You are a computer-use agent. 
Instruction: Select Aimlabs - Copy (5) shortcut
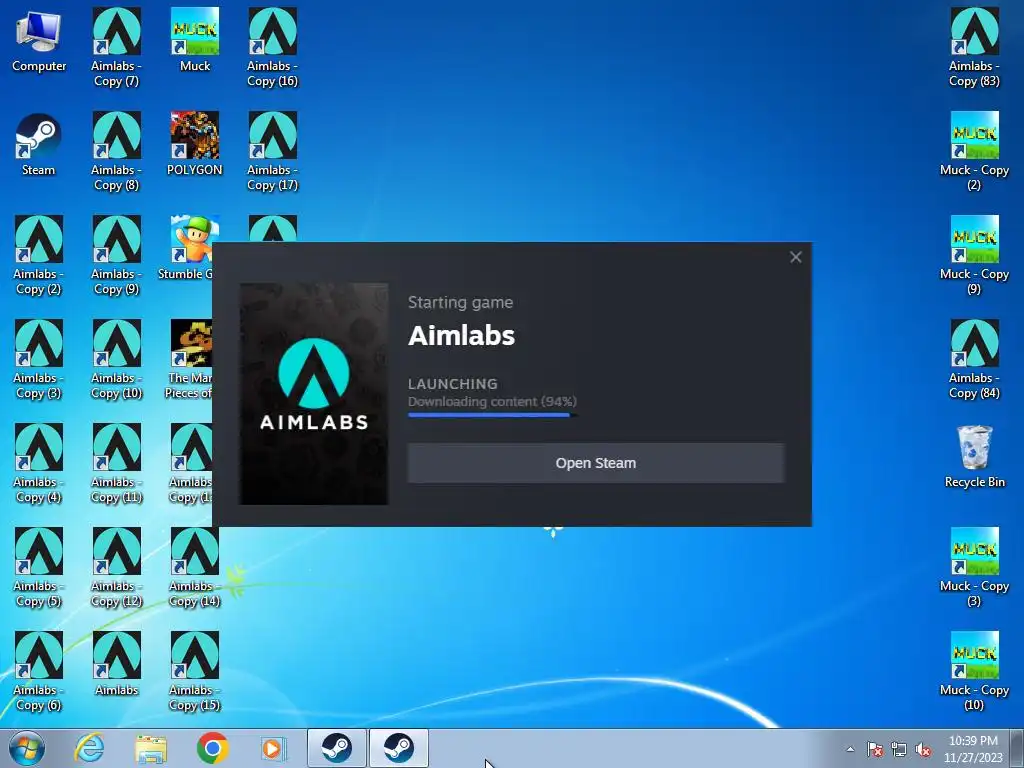tap(39, 568)
